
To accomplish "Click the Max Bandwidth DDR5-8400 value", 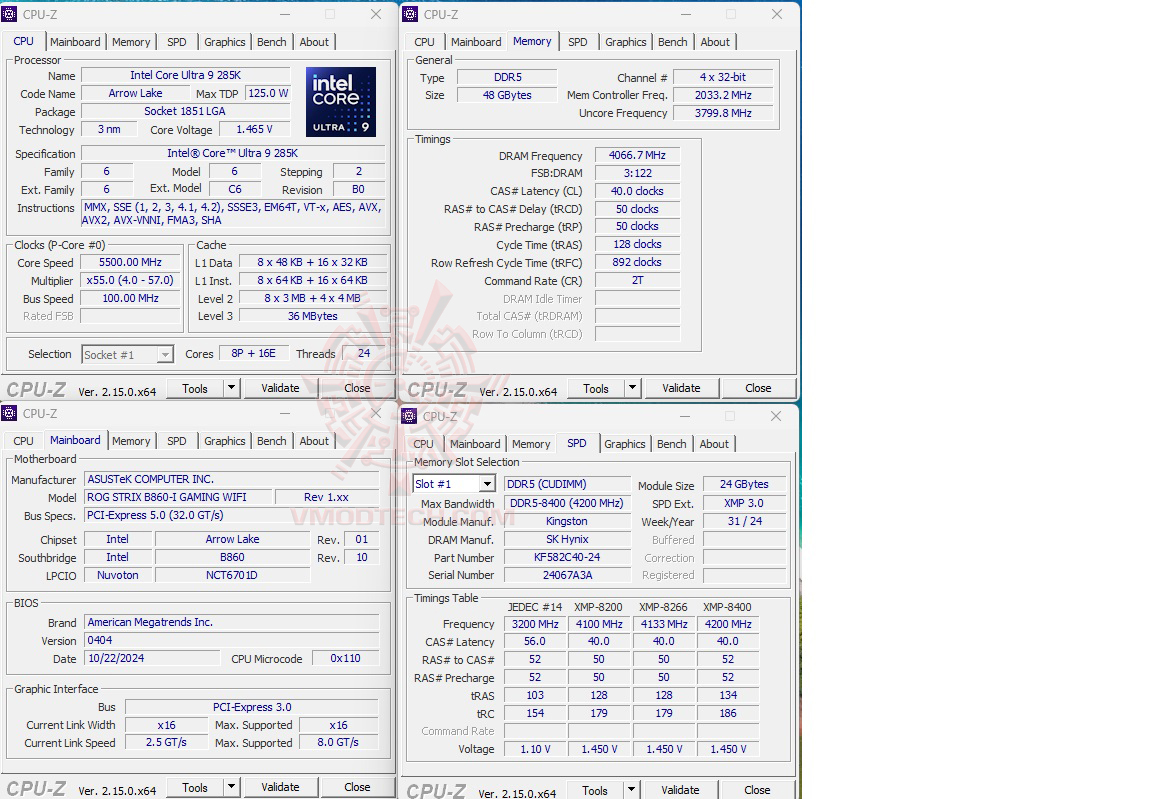I will pos(567,503).
